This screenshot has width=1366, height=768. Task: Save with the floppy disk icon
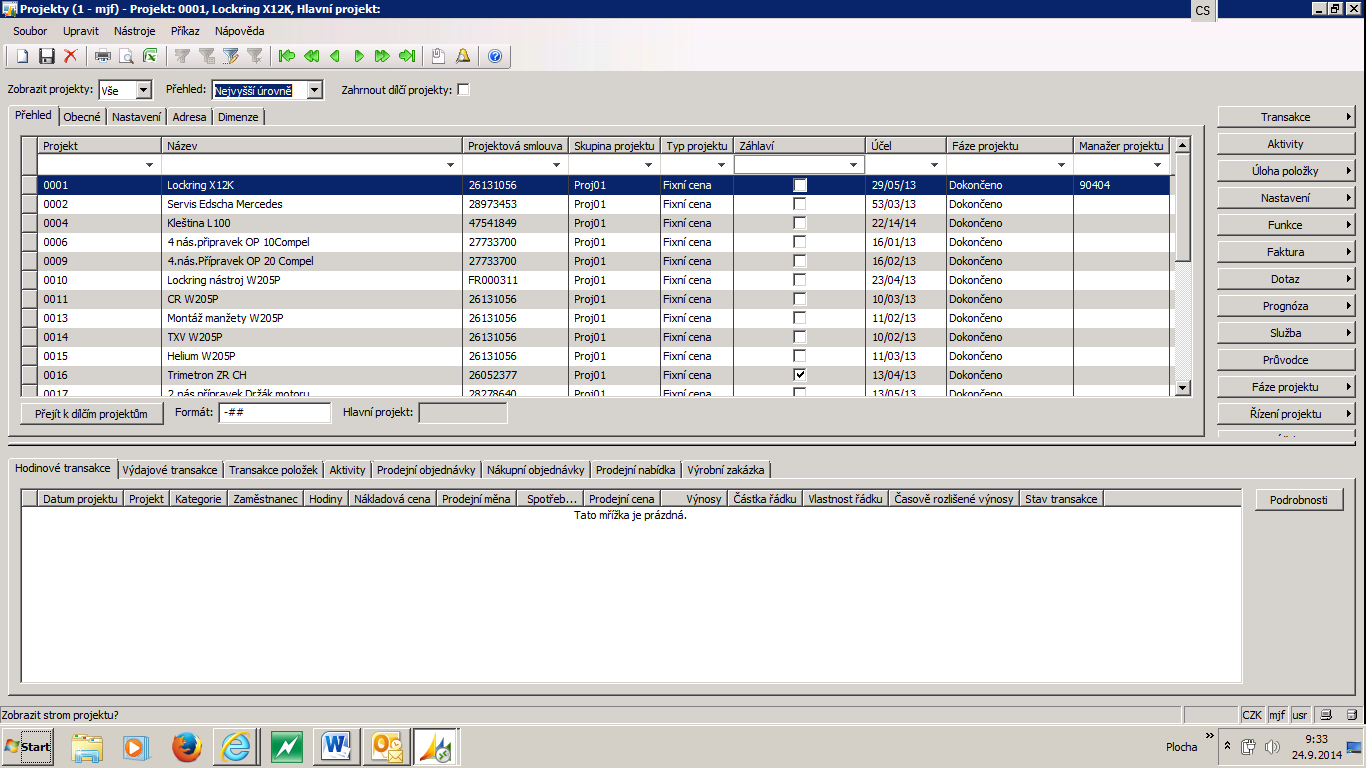coord(46,56)
